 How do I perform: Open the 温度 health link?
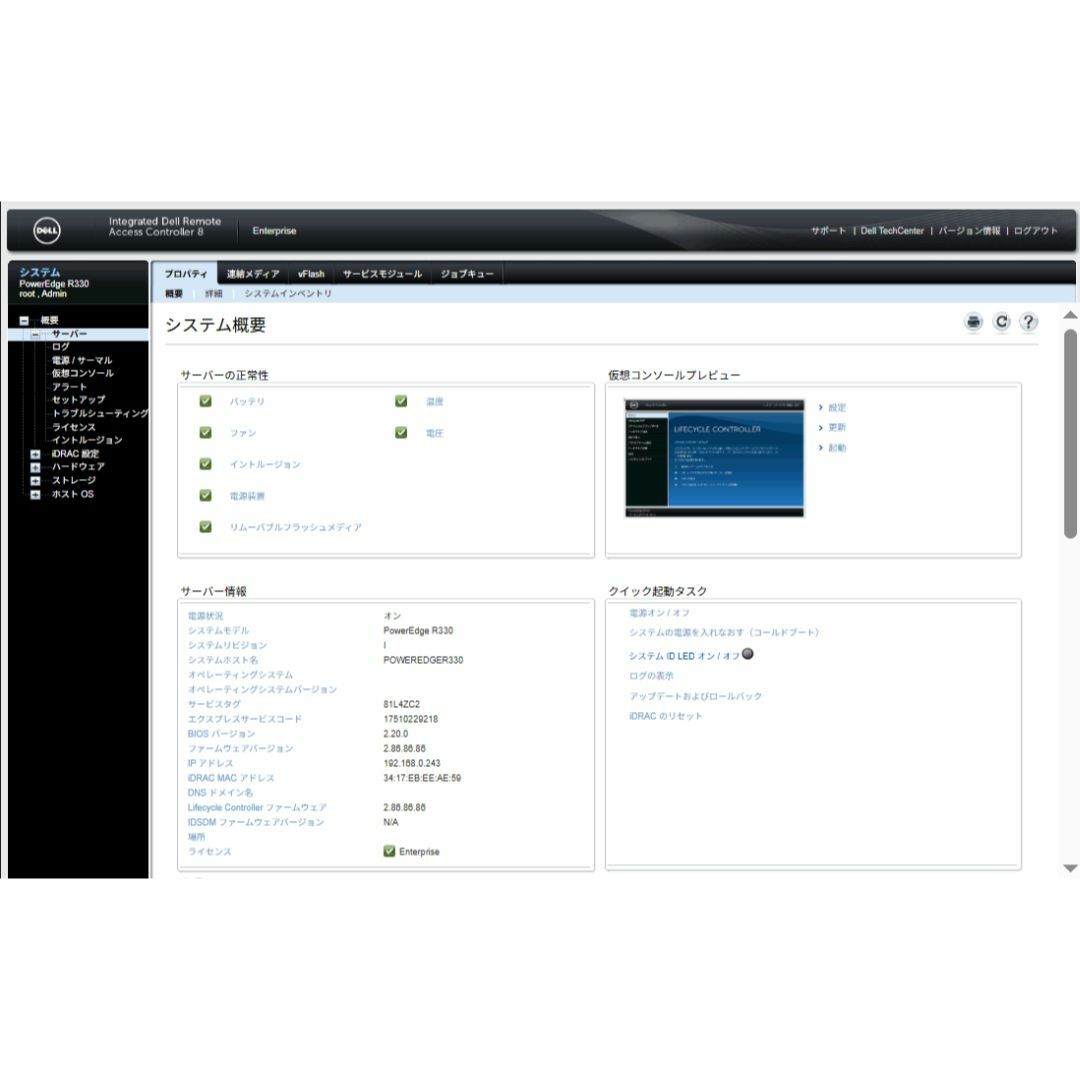click(x=435, y=402)
